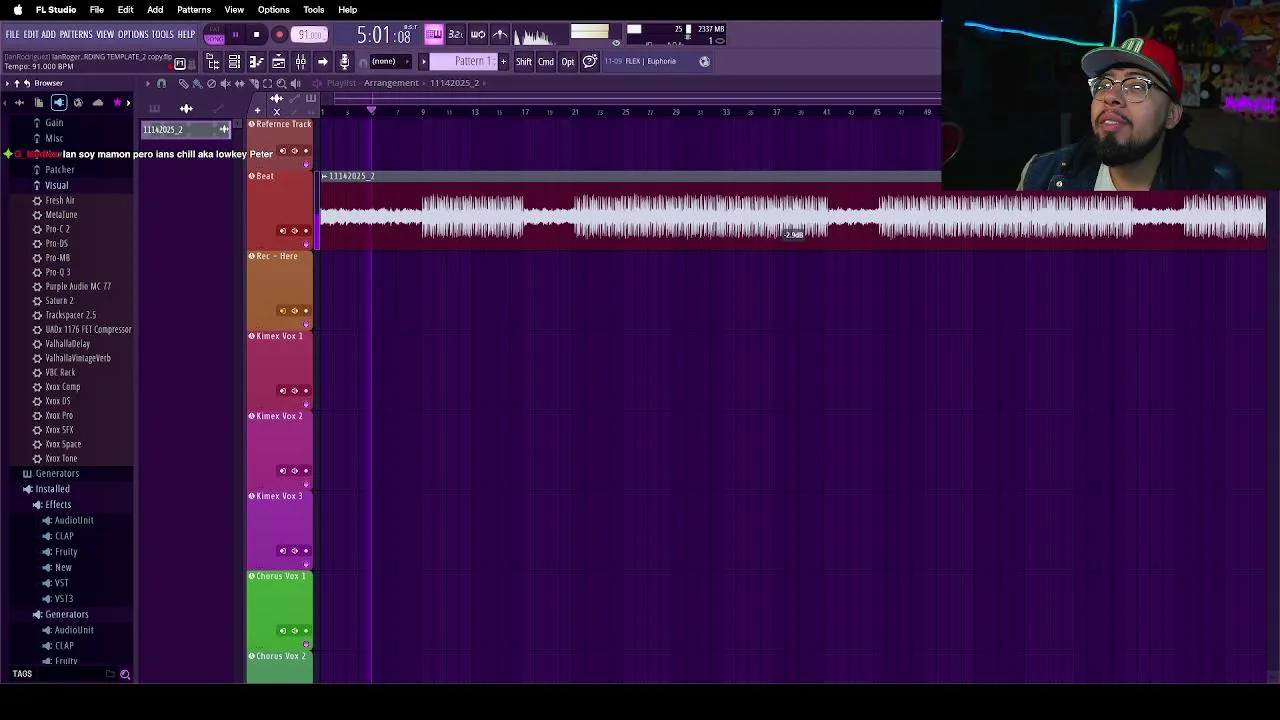
Task: Select the Pro-Q 3 plugin
Action: [58, 272]
